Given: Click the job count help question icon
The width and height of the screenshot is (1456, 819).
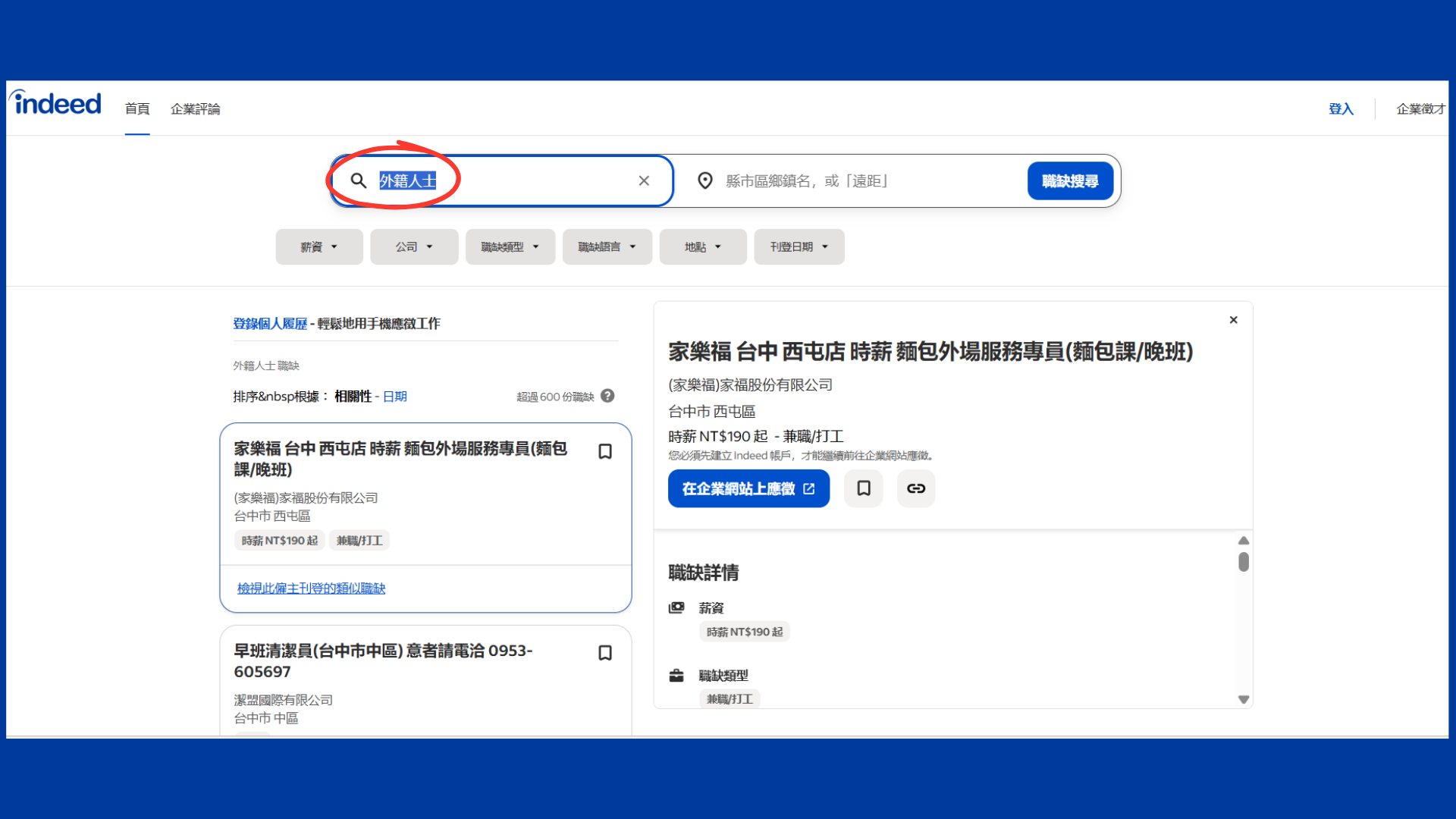Looking at the screenshot, I should (607, 396).
